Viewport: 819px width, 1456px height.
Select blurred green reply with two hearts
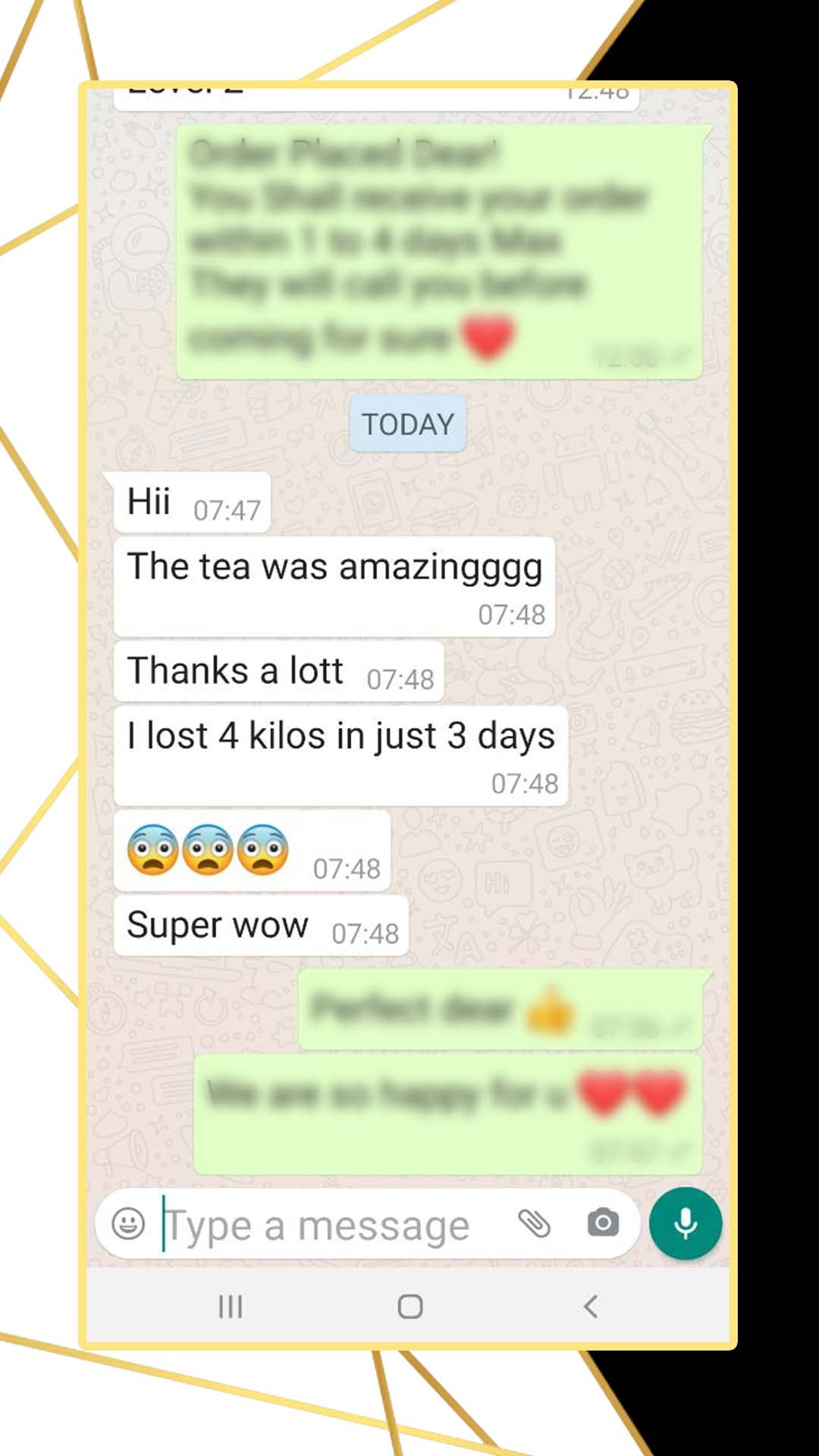pos(448,1114)
